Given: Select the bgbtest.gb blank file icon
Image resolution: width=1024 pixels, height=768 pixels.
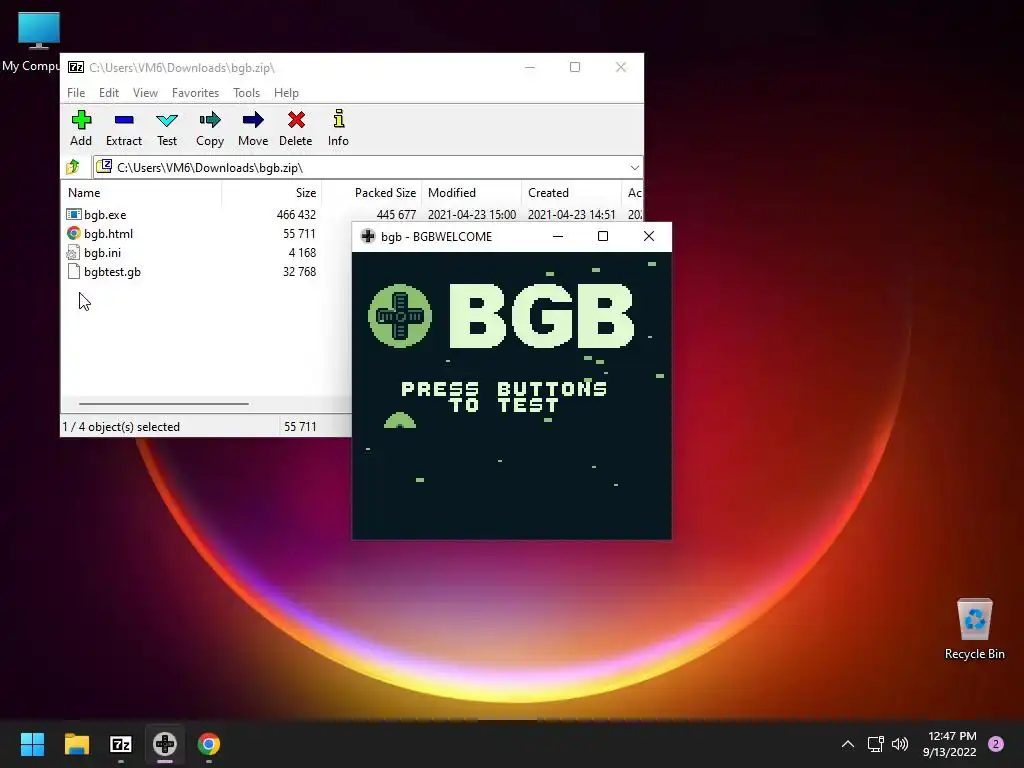Looking at the screenshot, I should pos(74,272).
